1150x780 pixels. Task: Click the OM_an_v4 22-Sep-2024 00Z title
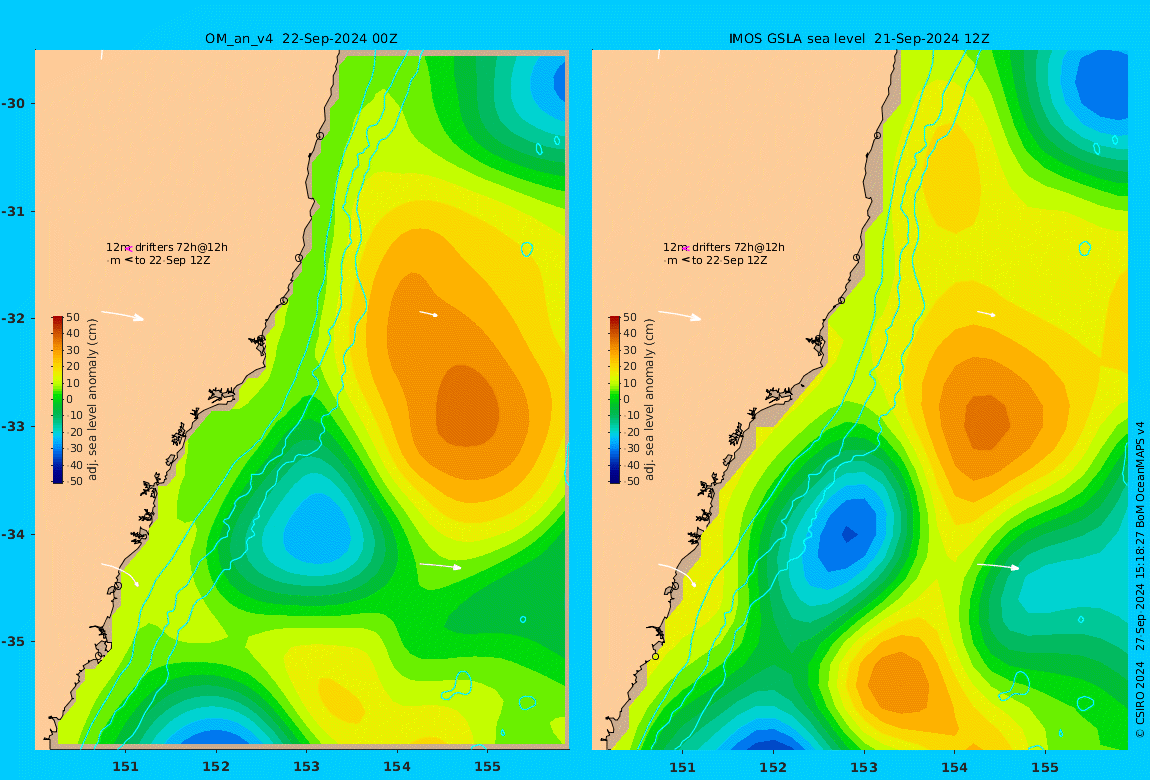pos(301,39)
